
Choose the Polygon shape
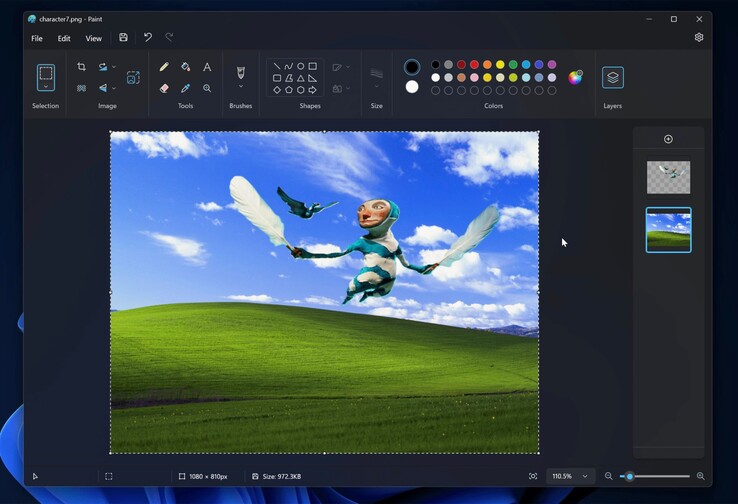click(289, 78)
